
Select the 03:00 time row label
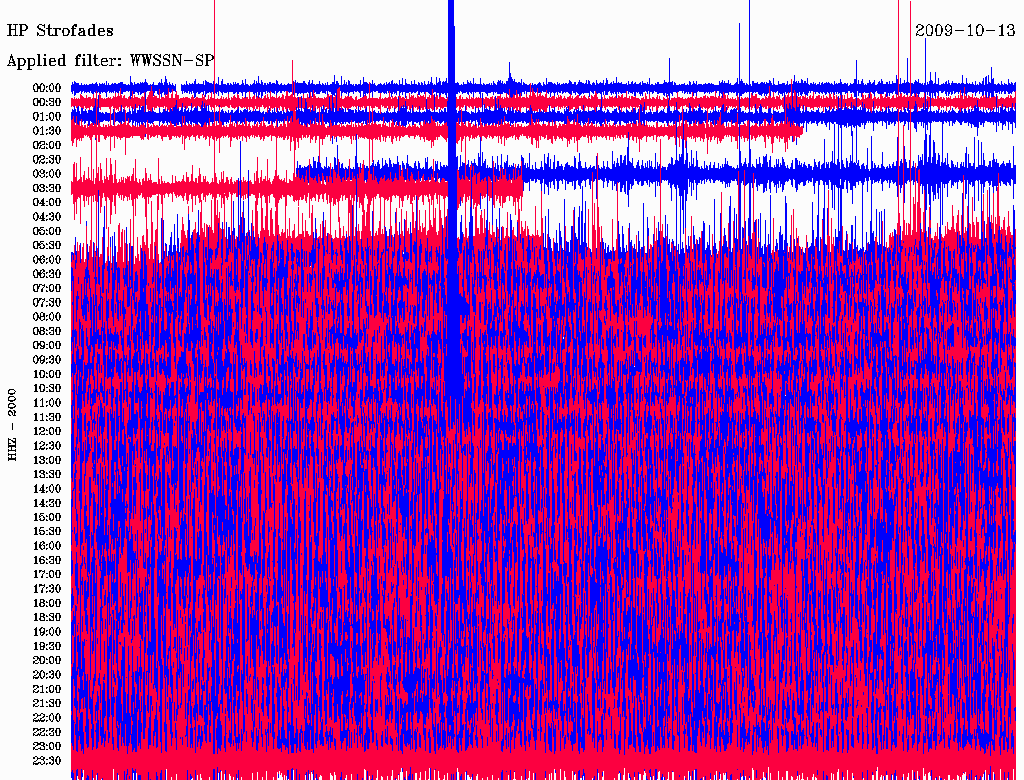pyautogui.click(x=48, y=174)
